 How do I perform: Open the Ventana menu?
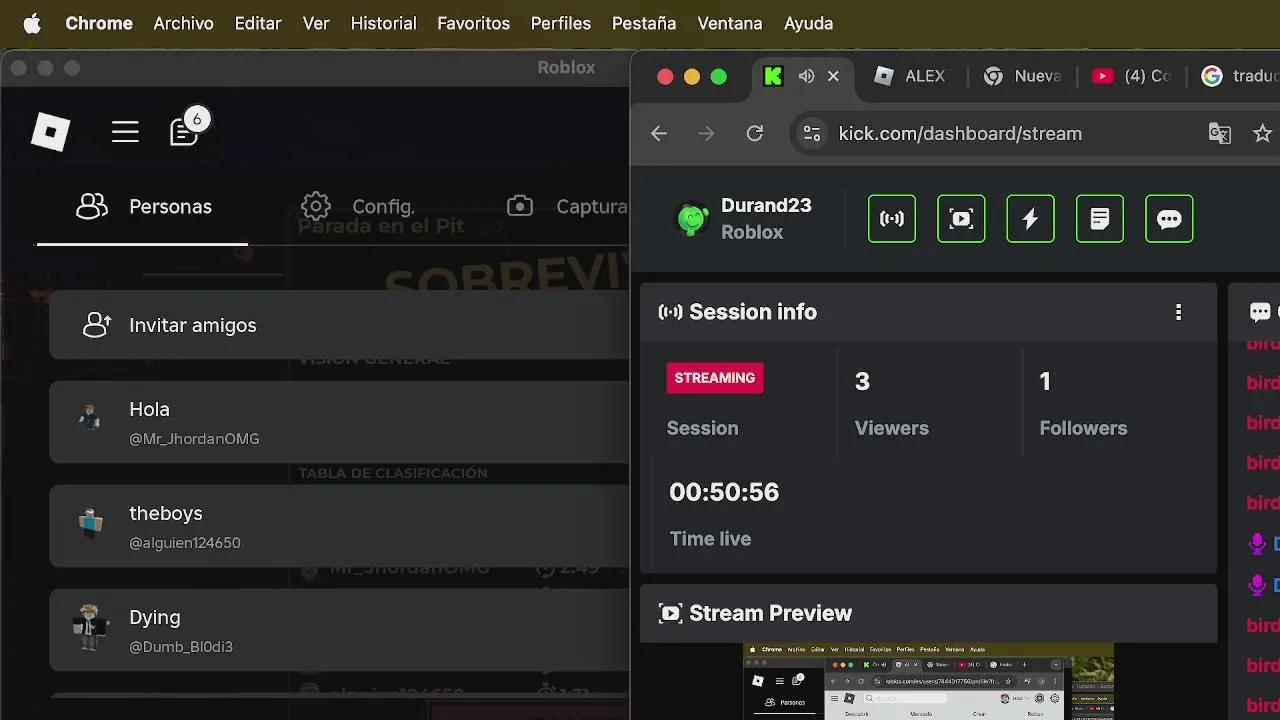pos(730,23)
